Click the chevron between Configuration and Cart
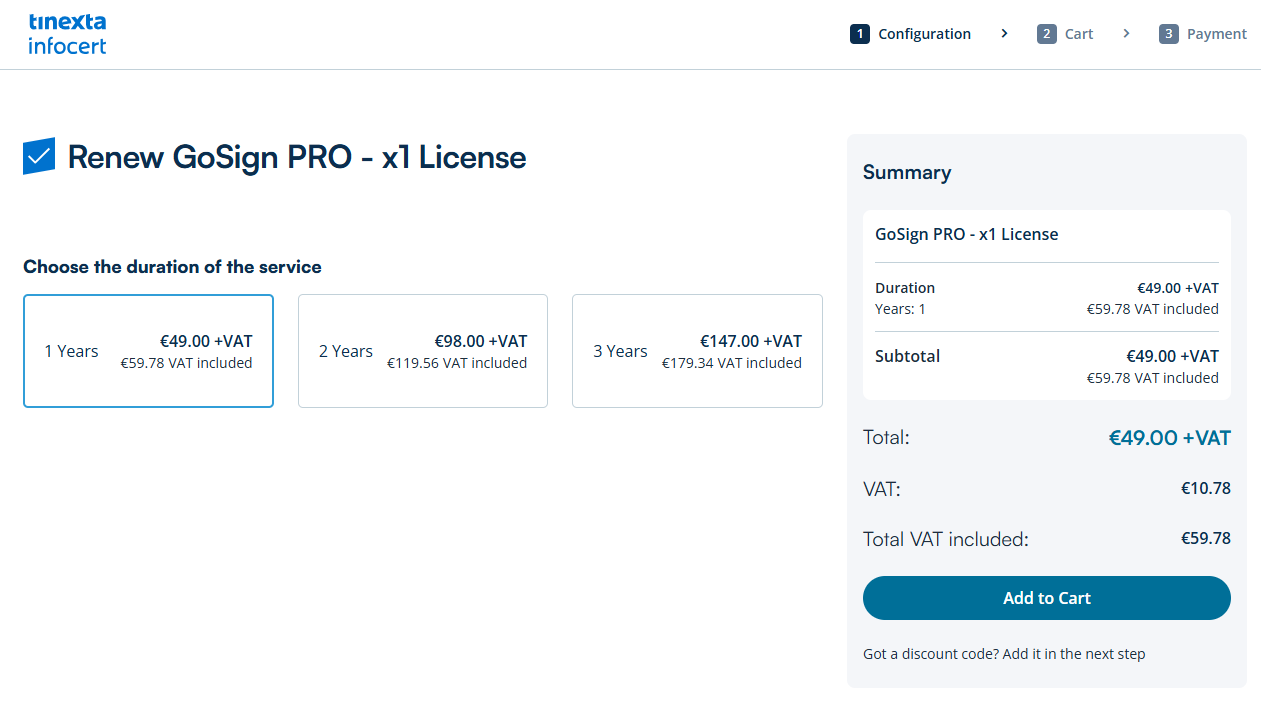The image size is (1261, 717). [1004, 34]
